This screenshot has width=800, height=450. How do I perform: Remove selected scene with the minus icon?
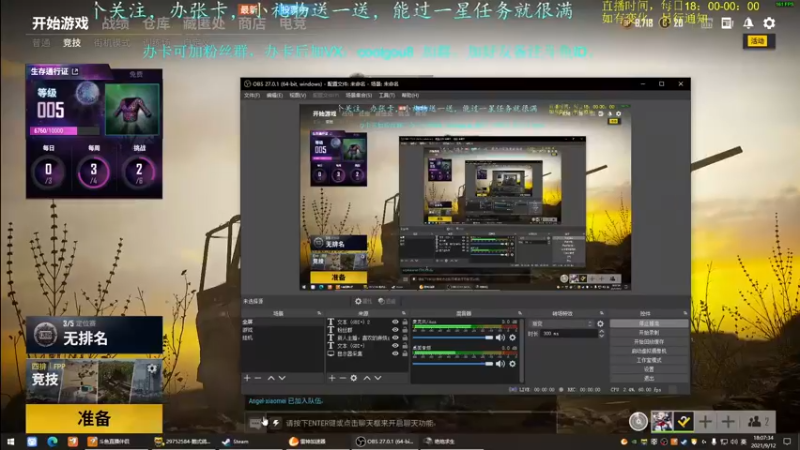(x=258, y=378)
